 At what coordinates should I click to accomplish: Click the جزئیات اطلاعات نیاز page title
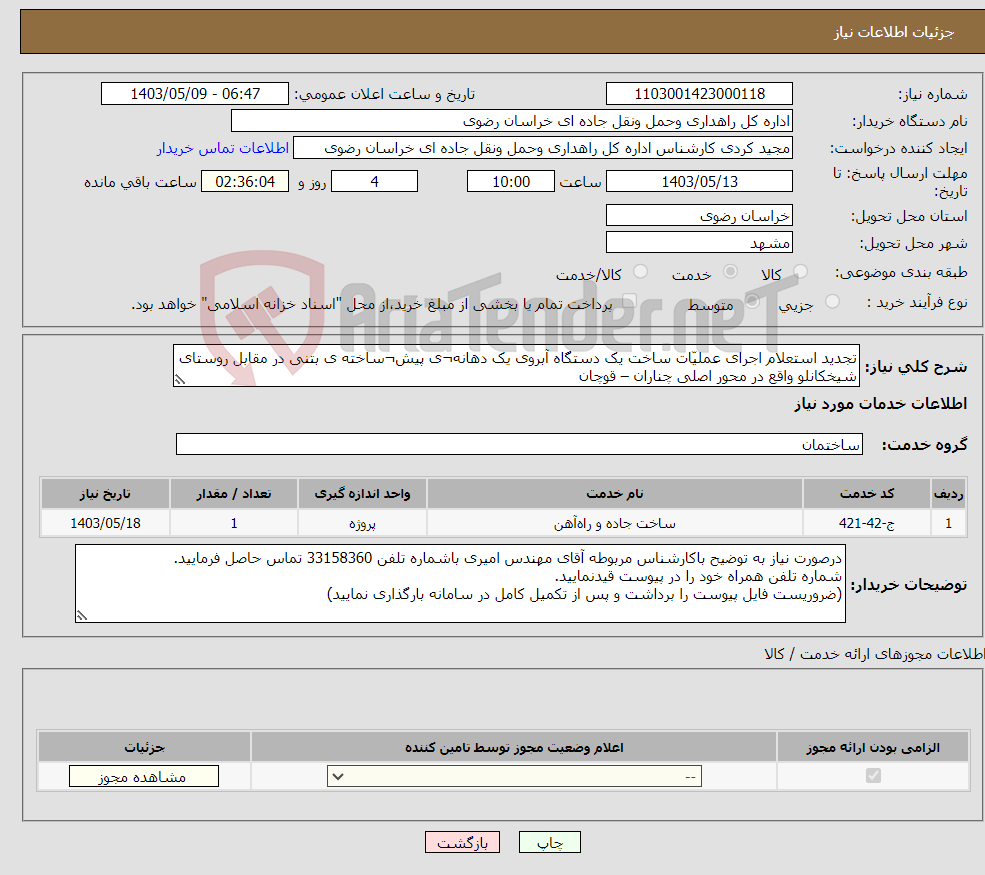[894, 32]
